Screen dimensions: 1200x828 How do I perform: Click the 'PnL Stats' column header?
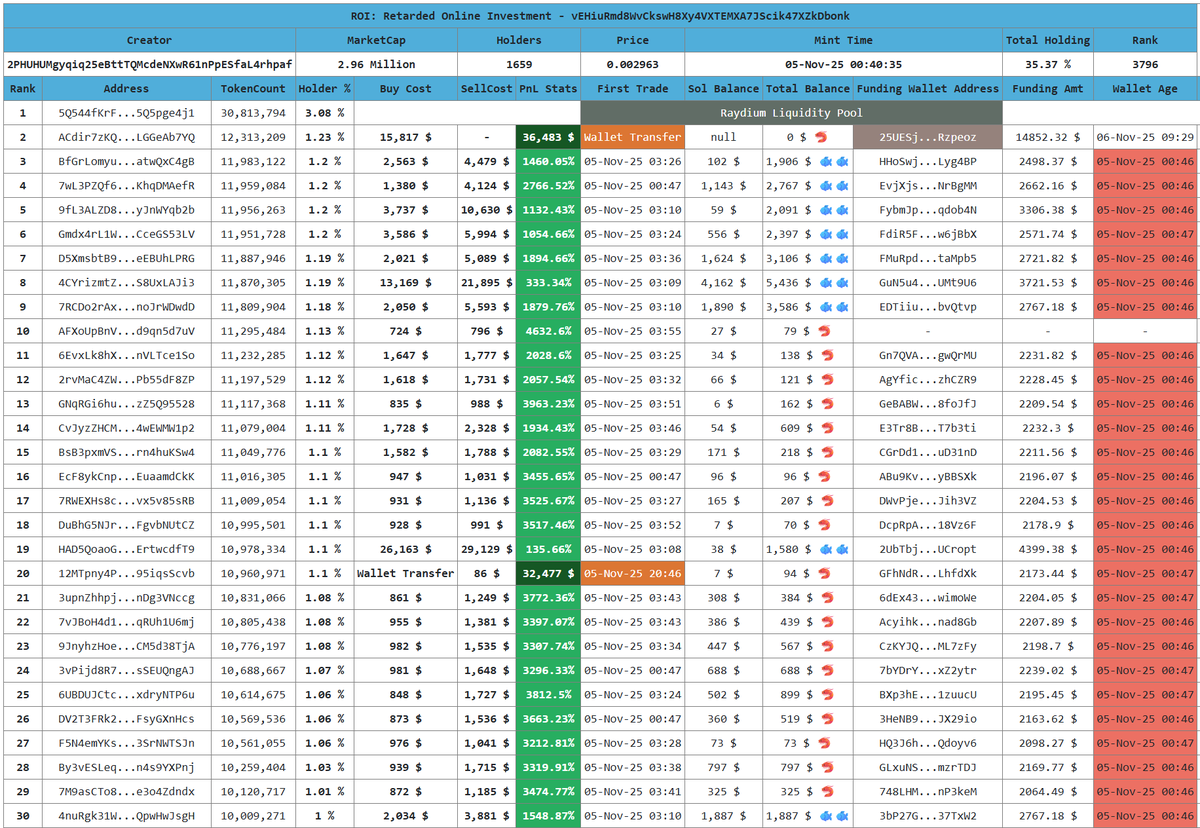pos(548,88)
